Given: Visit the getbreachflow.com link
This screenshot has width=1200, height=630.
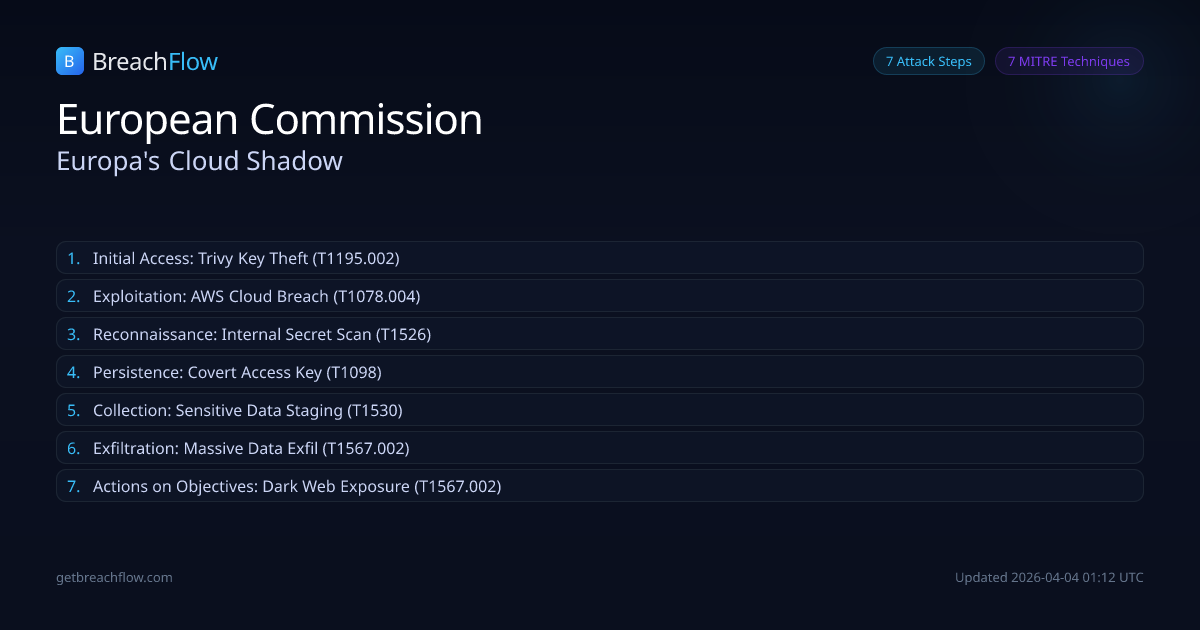Looking at the screenshot, I should 115,577.
